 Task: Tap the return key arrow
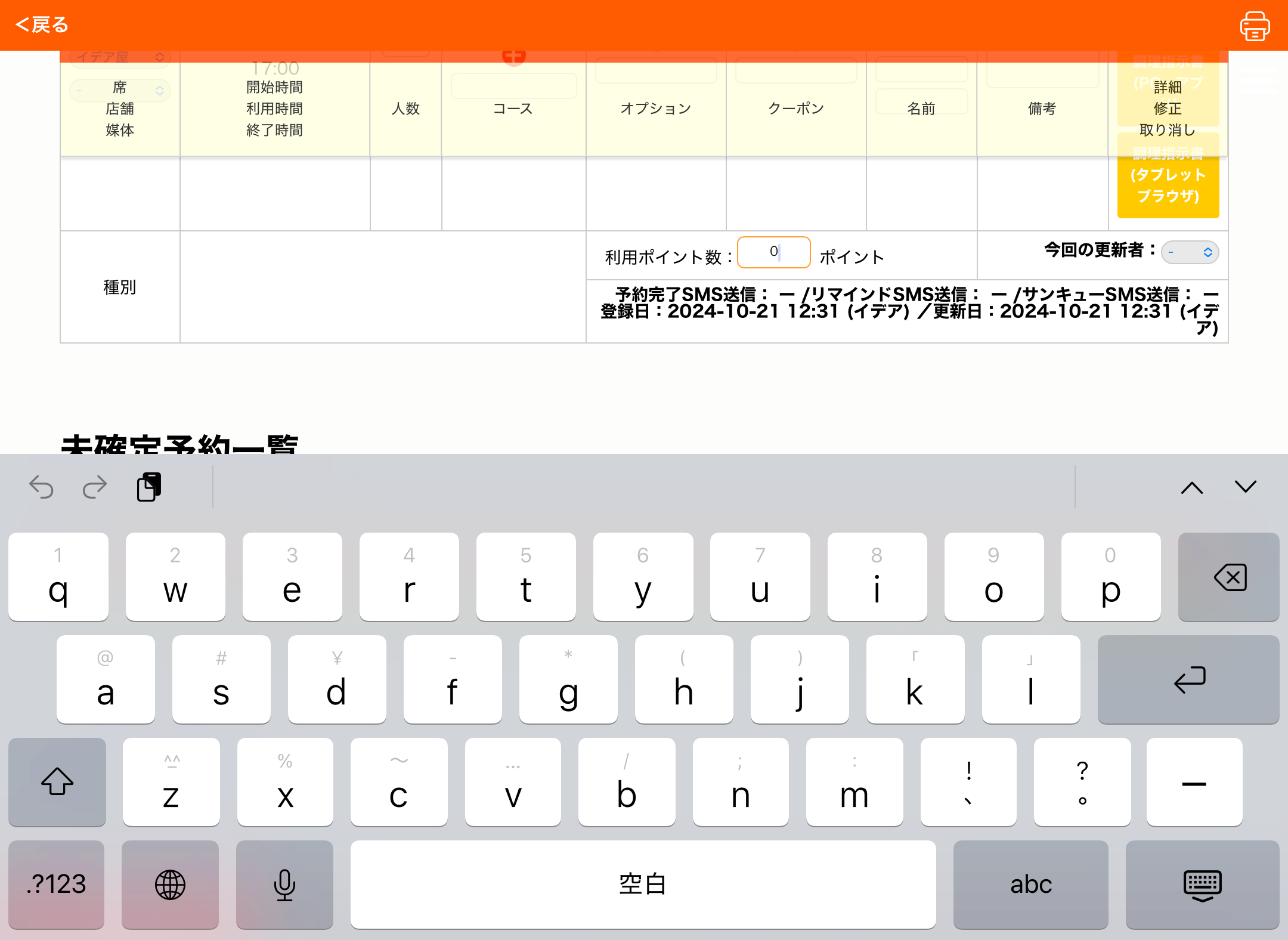tap(1188, 679)
